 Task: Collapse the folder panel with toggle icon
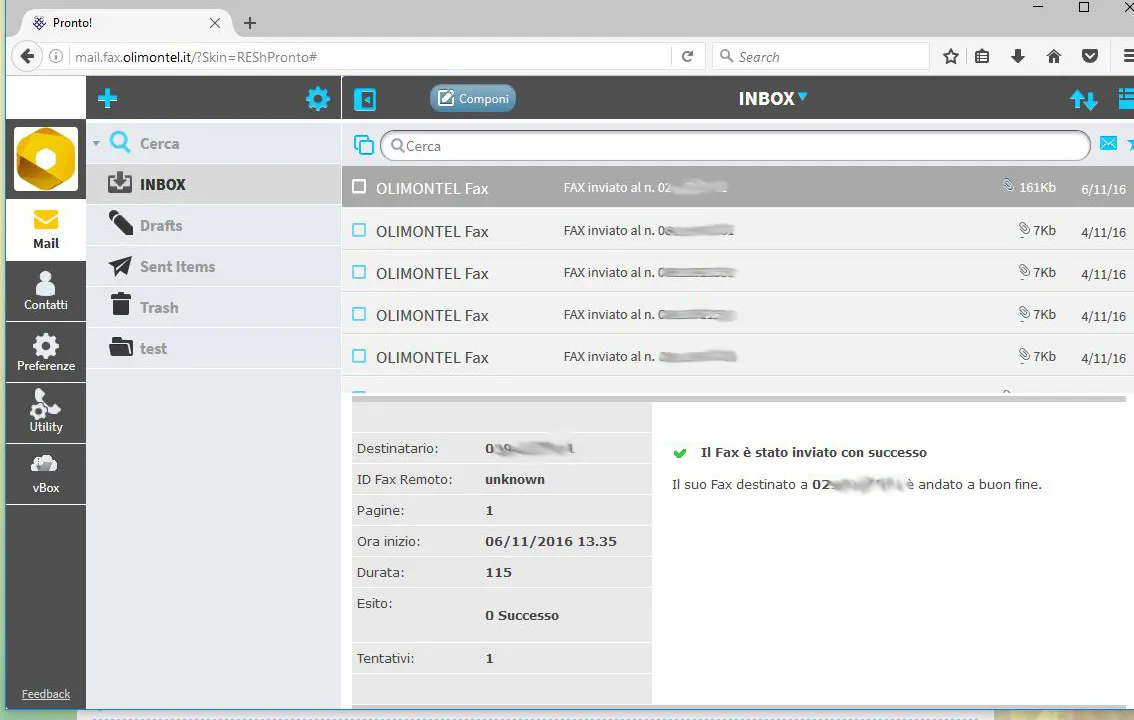click(366, 99)
